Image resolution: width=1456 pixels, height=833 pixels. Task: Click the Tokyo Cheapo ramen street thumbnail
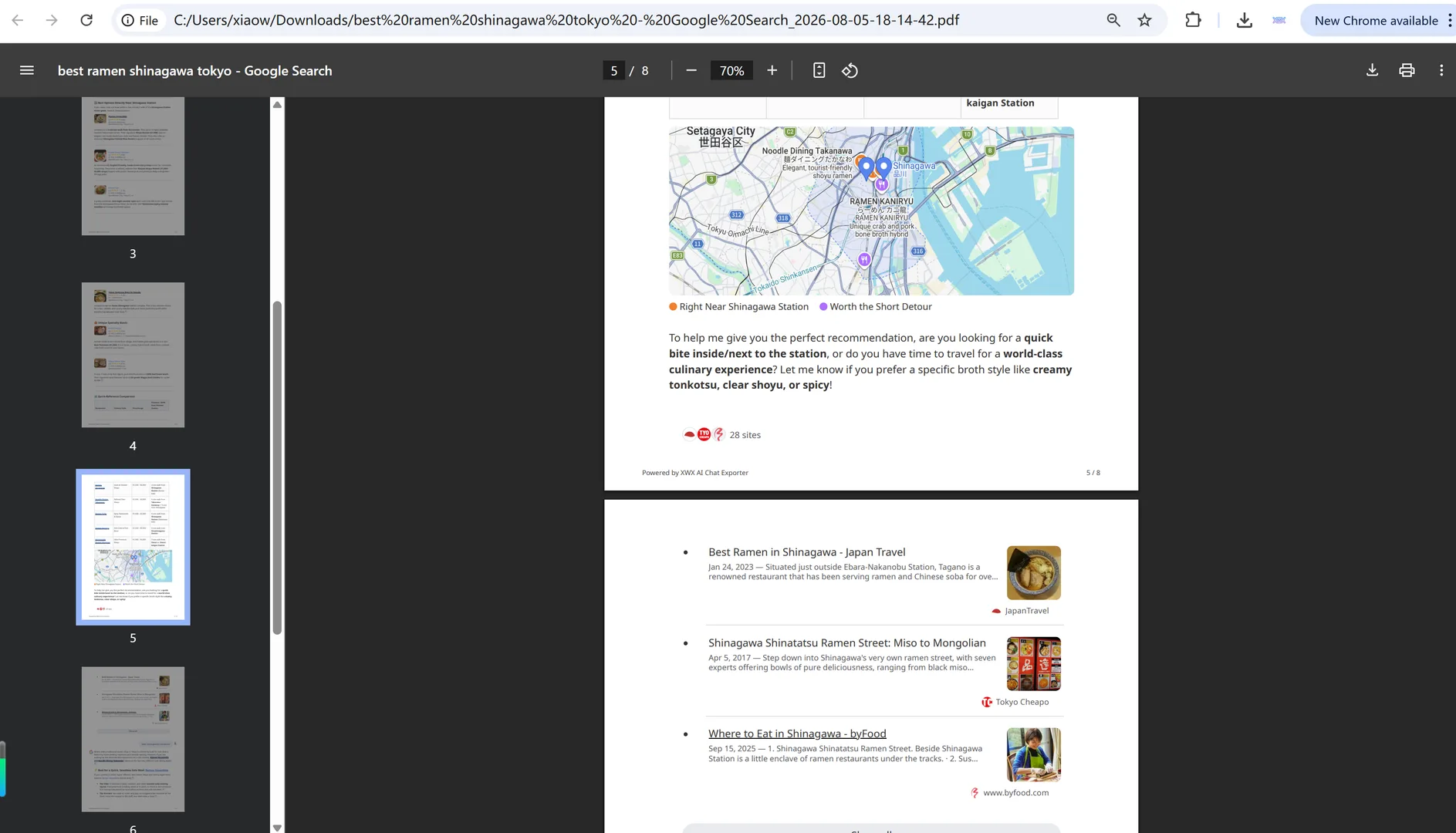click(1033, 663)
